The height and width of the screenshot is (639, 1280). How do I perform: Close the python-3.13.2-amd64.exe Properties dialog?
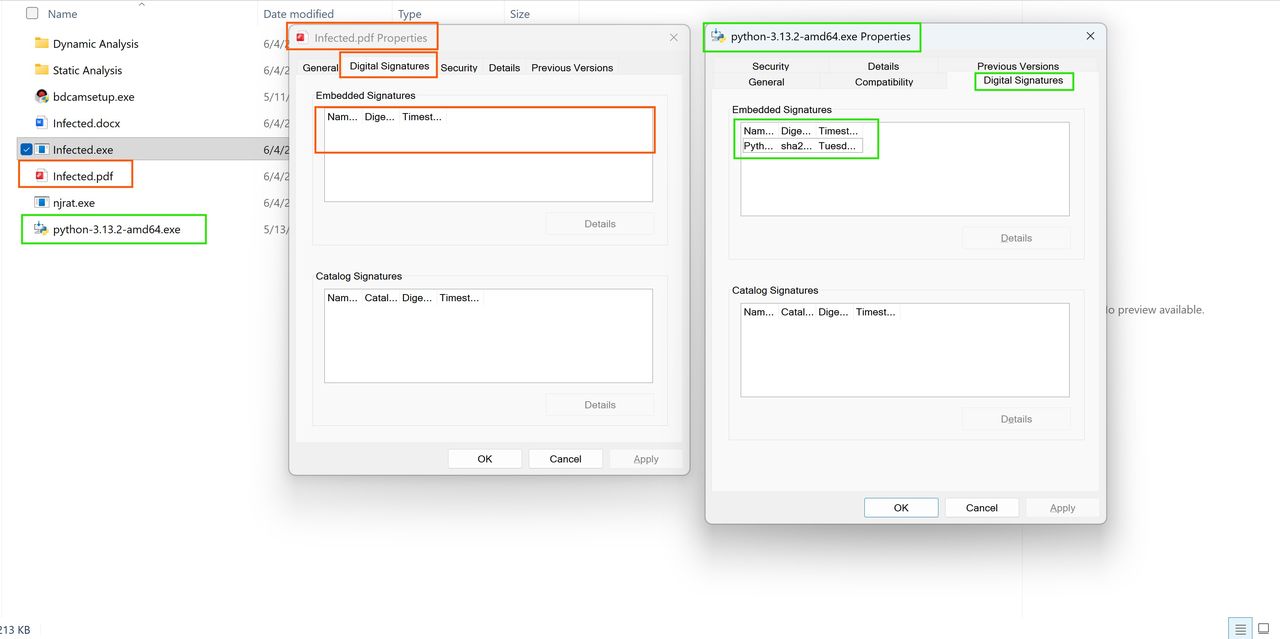[x=1090, y=36]
